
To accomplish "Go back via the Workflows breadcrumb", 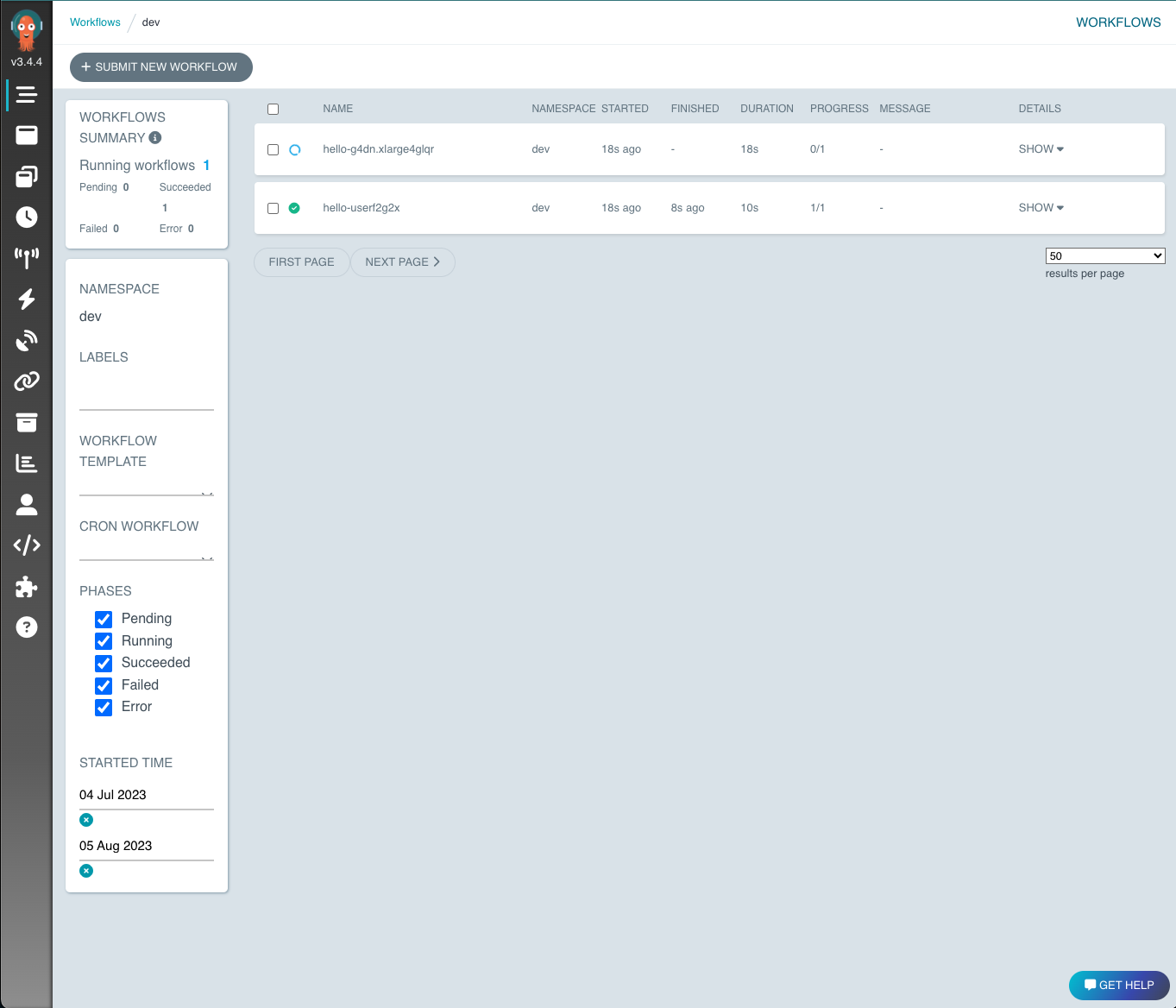I will [95, 22].
